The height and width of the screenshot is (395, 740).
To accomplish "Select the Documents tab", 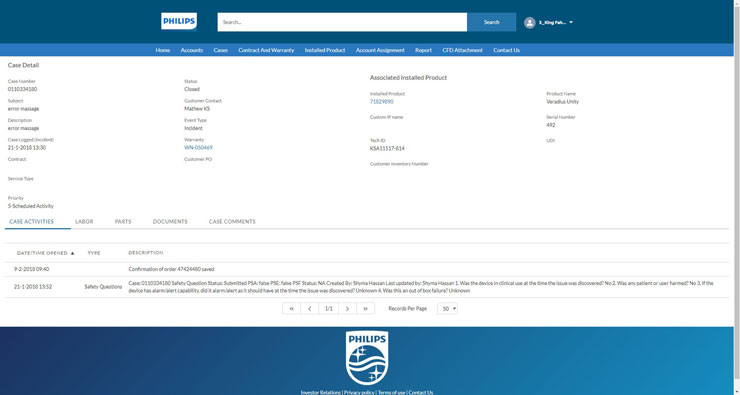I will [170, 221].
